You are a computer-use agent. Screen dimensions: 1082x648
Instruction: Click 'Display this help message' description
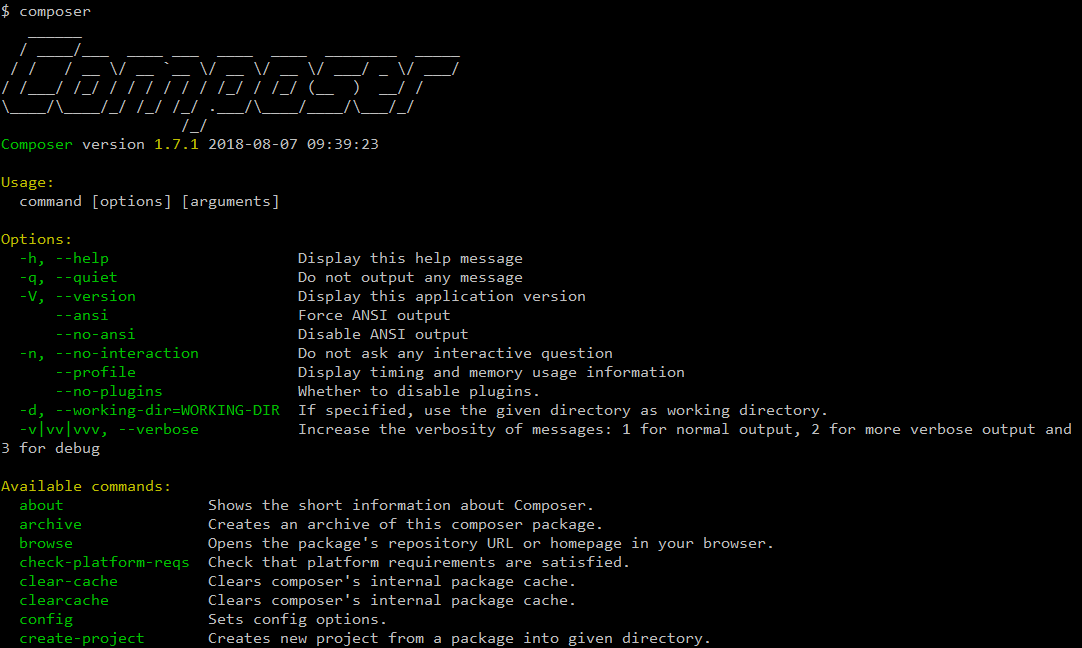pos(410,258)
